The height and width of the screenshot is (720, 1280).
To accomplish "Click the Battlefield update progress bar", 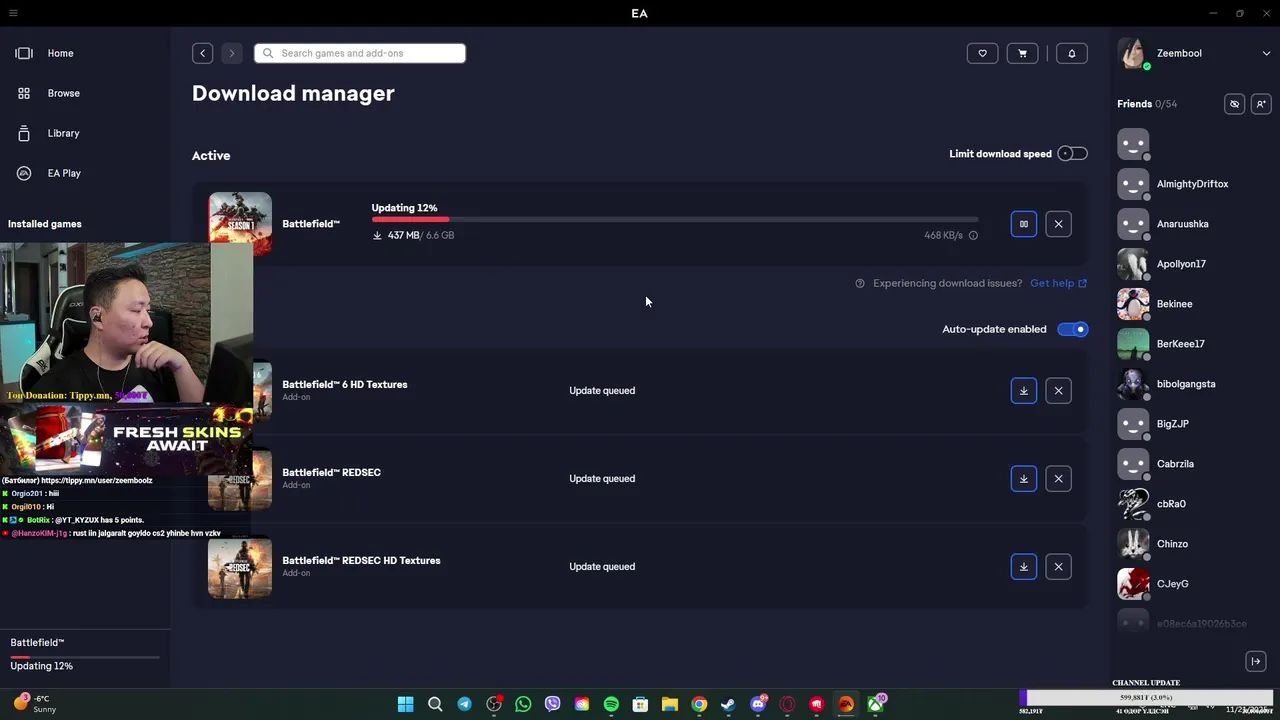I will click(x=675, y=219).
